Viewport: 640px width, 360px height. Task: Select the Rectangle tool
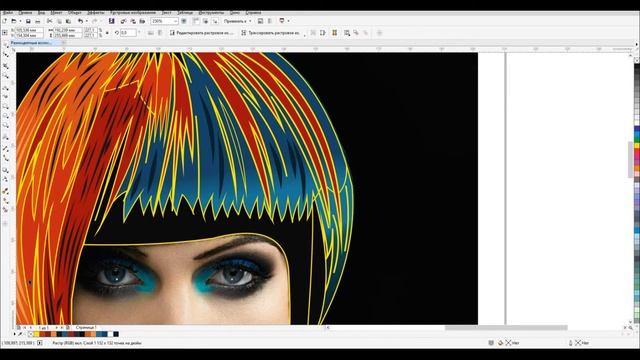click(x=6, y=107)
